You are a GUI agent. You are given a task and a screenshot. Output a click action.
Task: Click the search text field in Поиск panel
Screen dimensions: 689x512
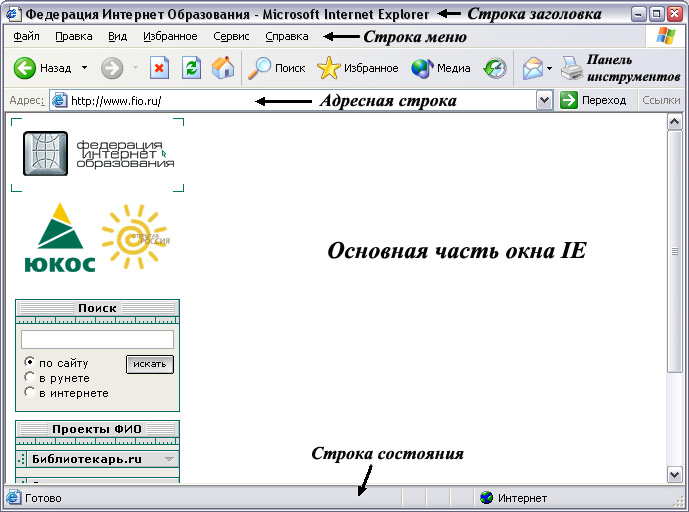(x=97, y=339)
